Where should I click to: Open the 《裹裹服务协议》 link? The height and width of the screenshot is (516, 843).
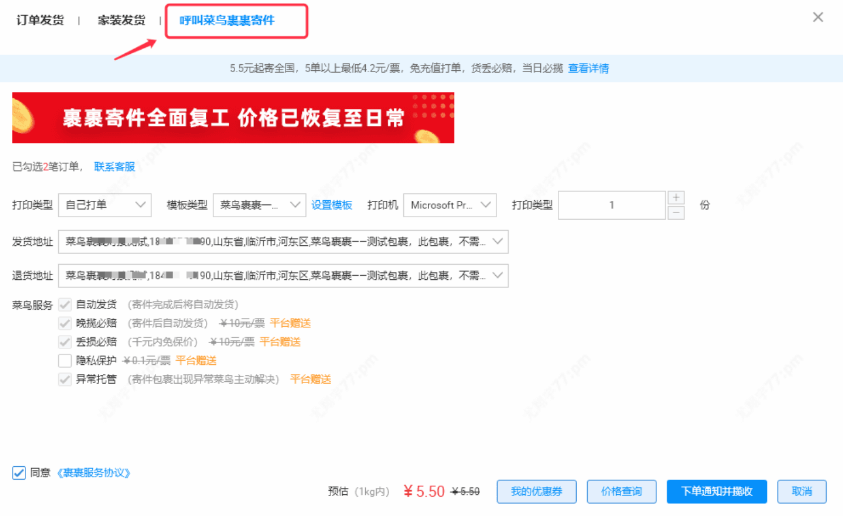click(x=94, y=473)
